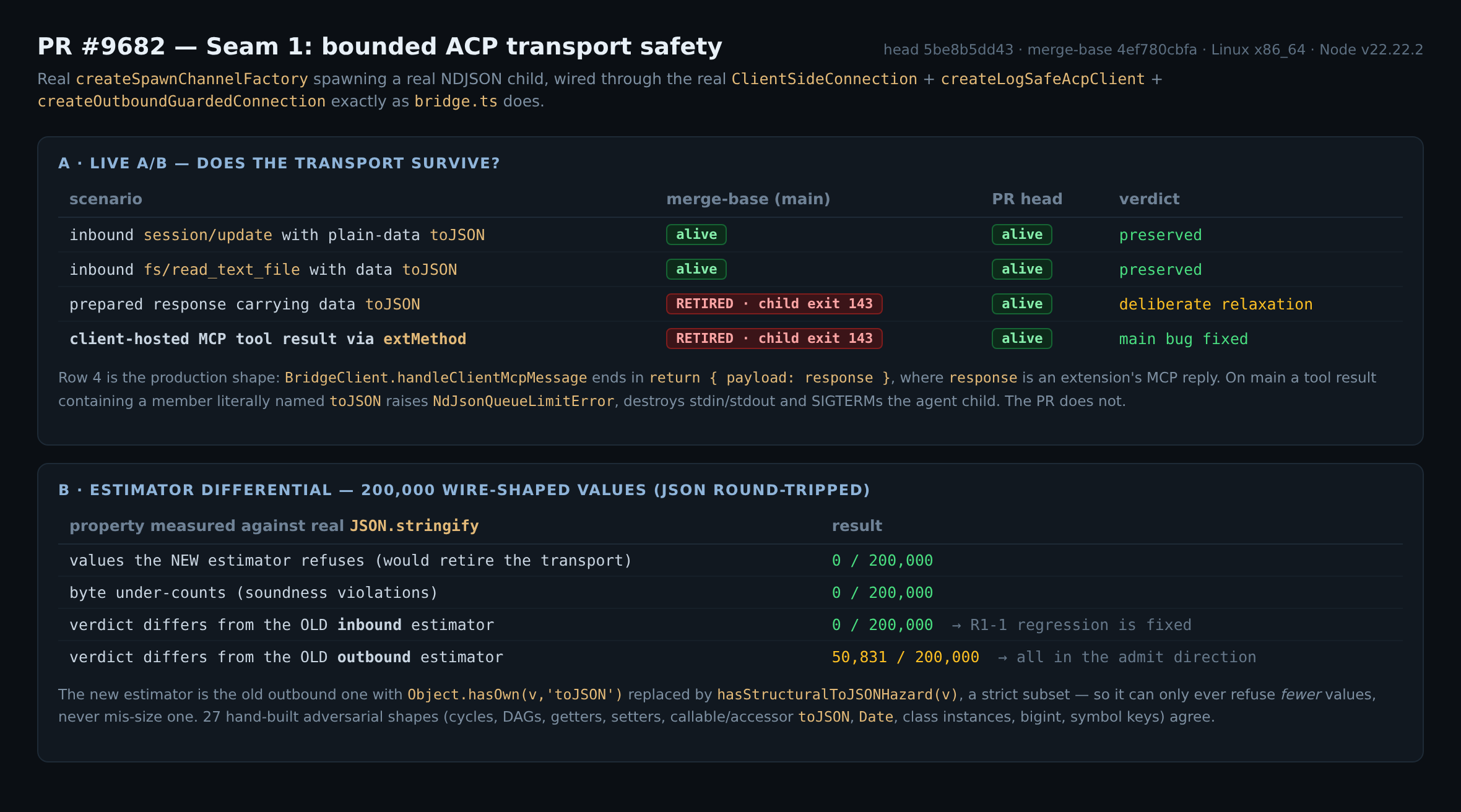This screenshot has height=812, width=1461.
Task: Click the 'PR head' column header
Action: 1027,199
